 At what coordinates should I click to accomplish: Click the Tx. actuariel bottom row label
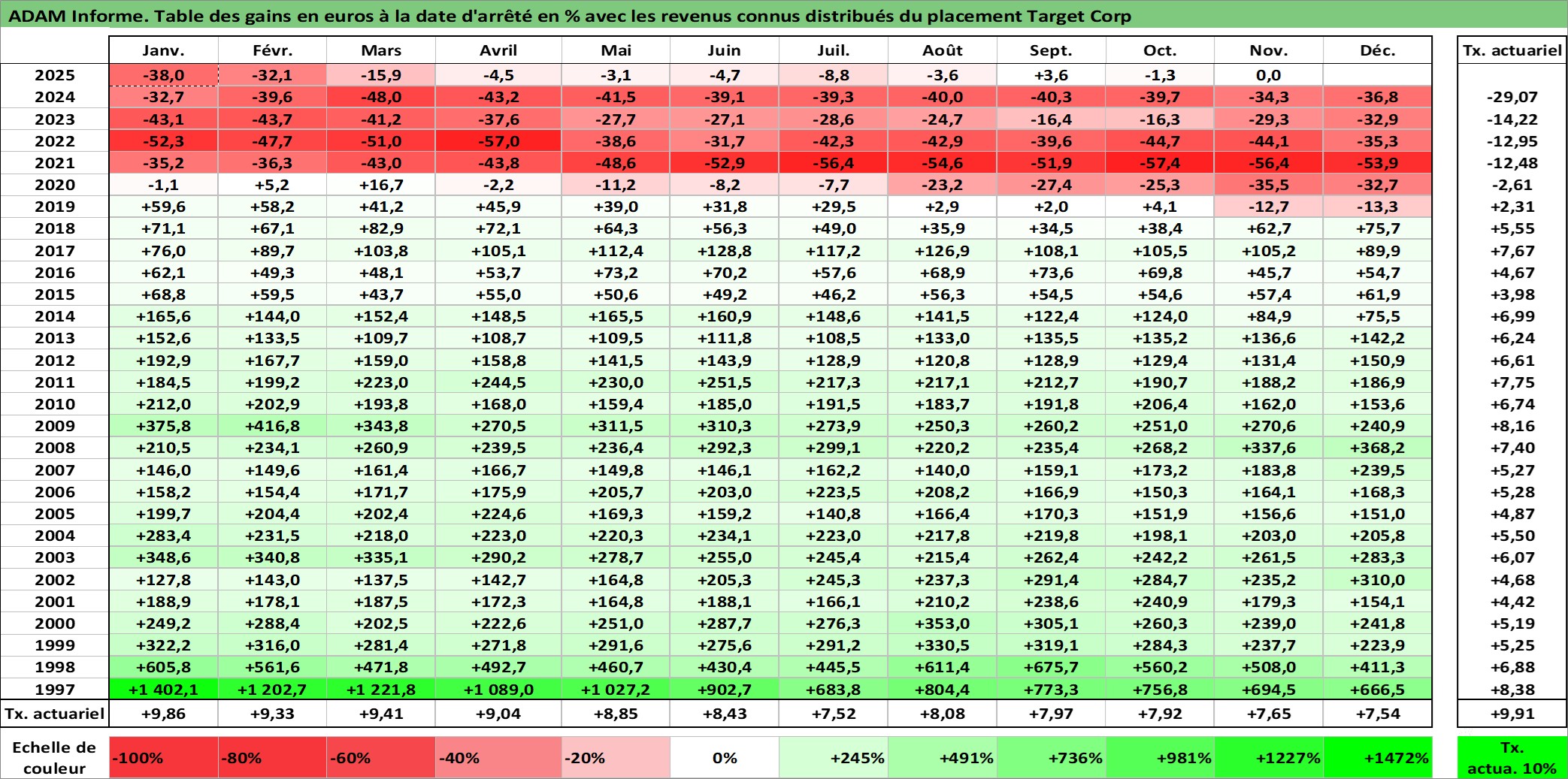(x=55, y=714)
